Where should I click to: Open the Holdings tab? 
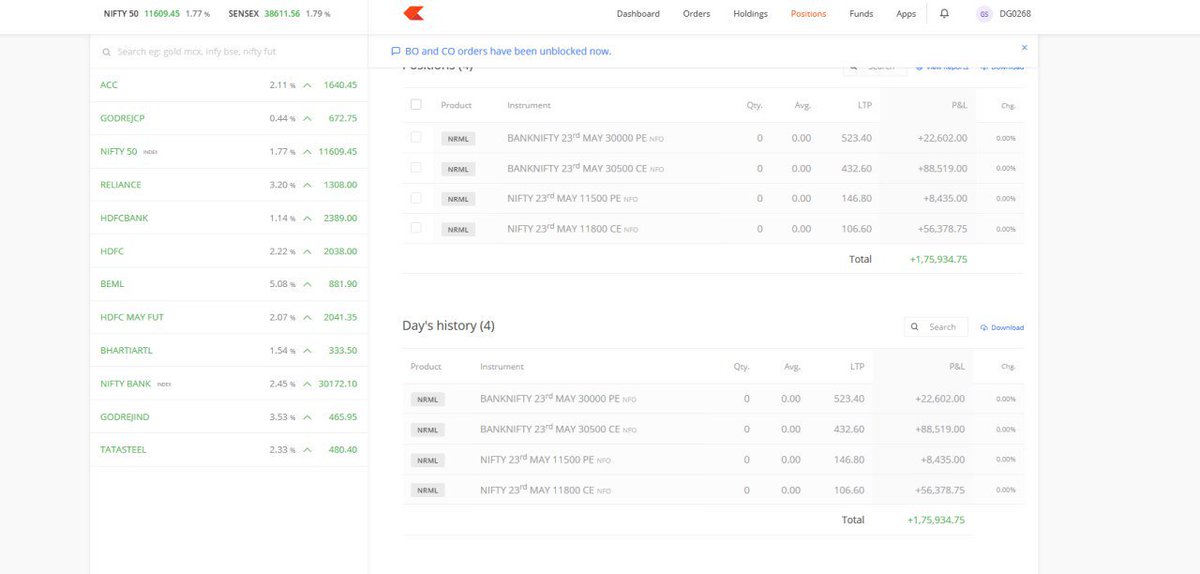tap(750, 14)
